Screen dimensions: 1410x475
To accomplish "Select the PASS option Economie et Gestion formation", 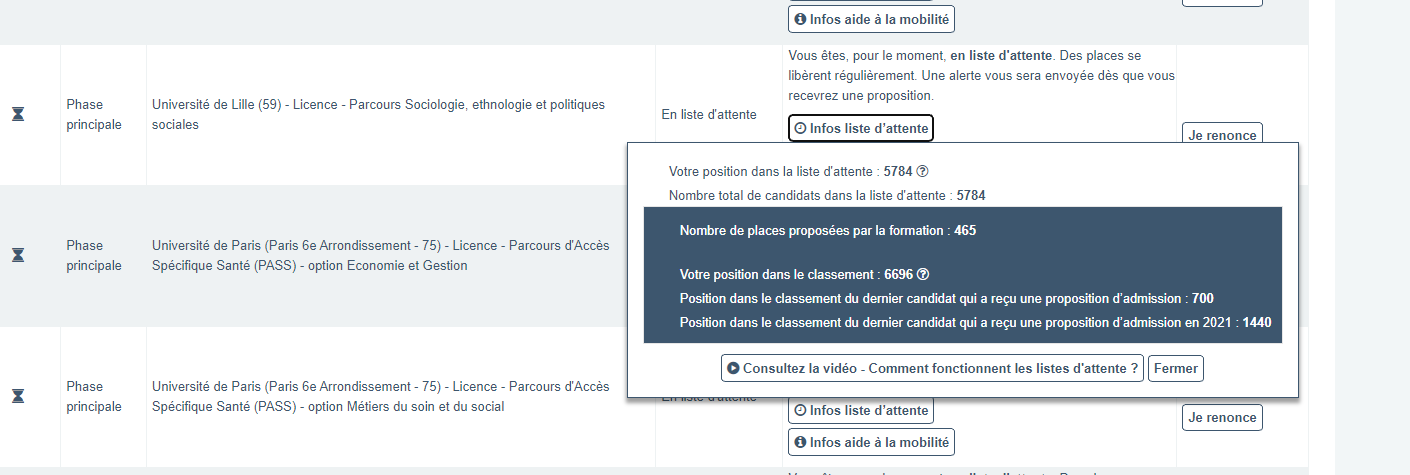I will click(x=380, y=255).
